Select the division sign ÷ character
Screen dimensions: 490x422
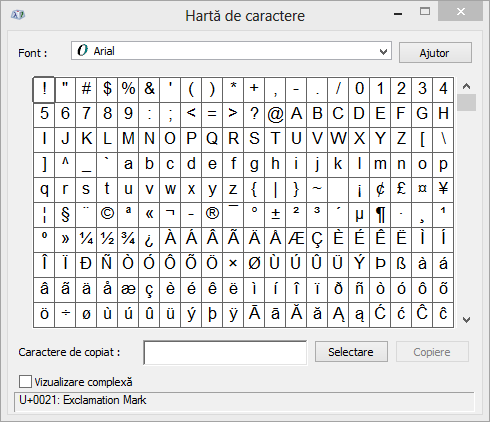coord(65,315)
